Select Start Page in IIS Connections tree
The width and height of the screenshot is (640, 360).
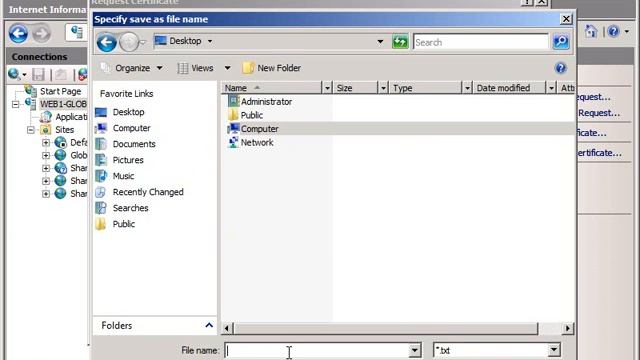(60, 91)
